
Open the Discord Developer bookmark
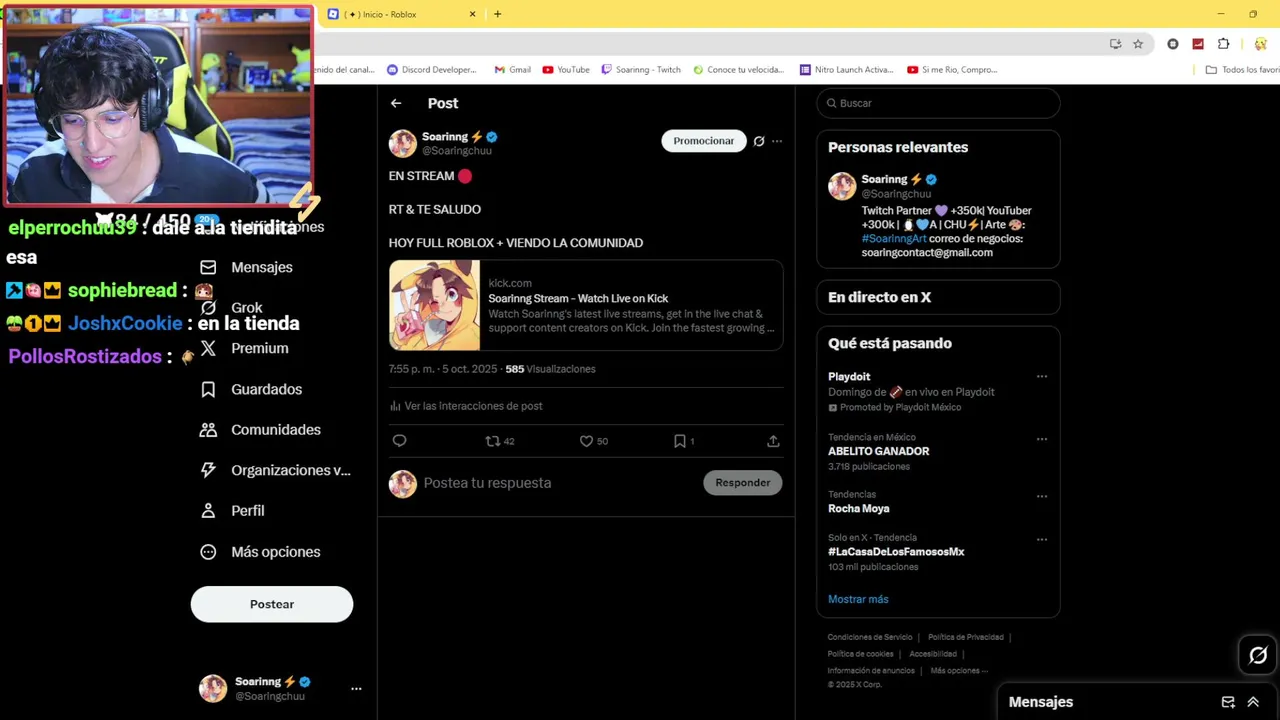(x=432, y=70)
